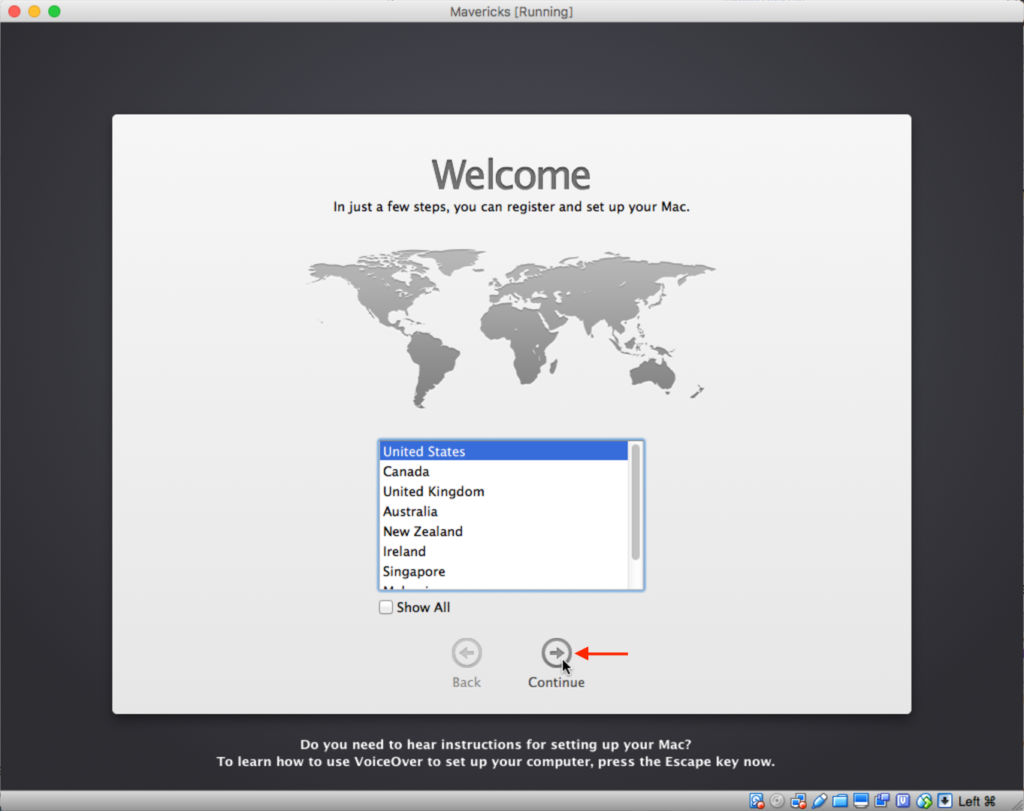The height and width of the screenshot is (811, 1024).
Task: Click the Continue button
Action: click(556, 651)
